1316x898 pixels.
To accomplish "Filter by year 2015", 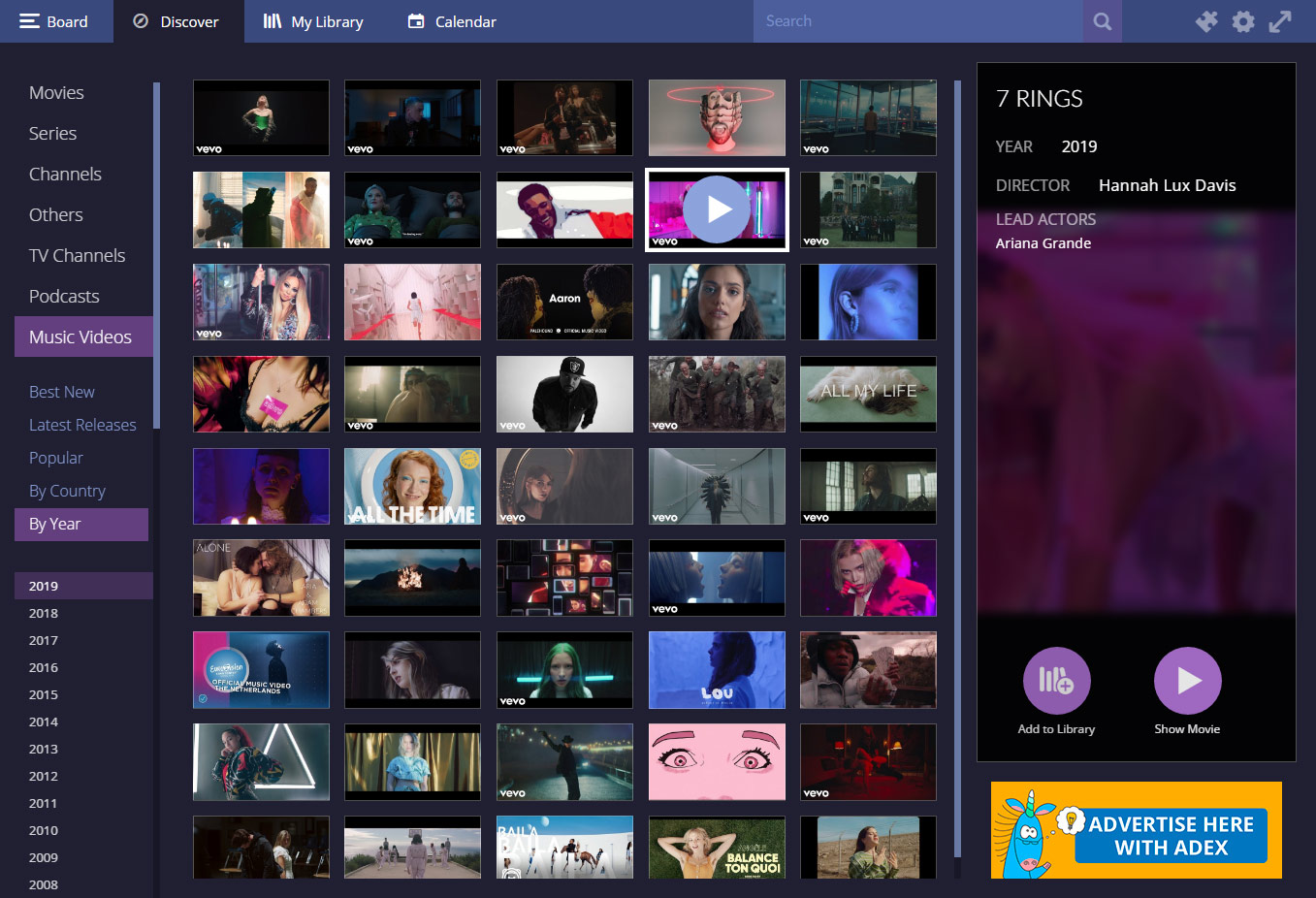I will coord(83,694).
